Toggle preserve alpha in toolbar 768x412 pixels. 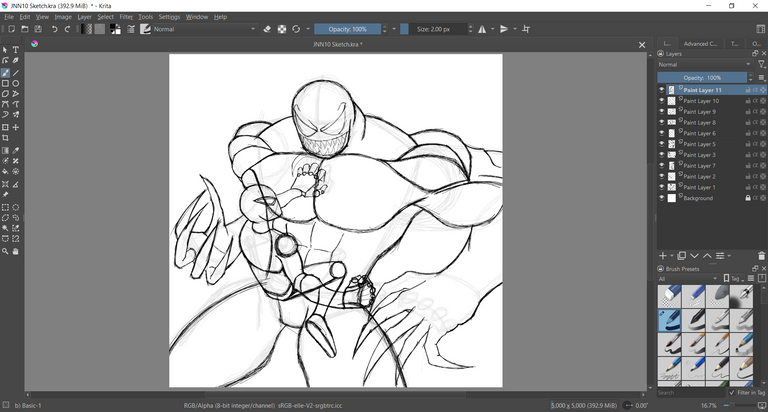pyautogui.click(x=282, y=29)
